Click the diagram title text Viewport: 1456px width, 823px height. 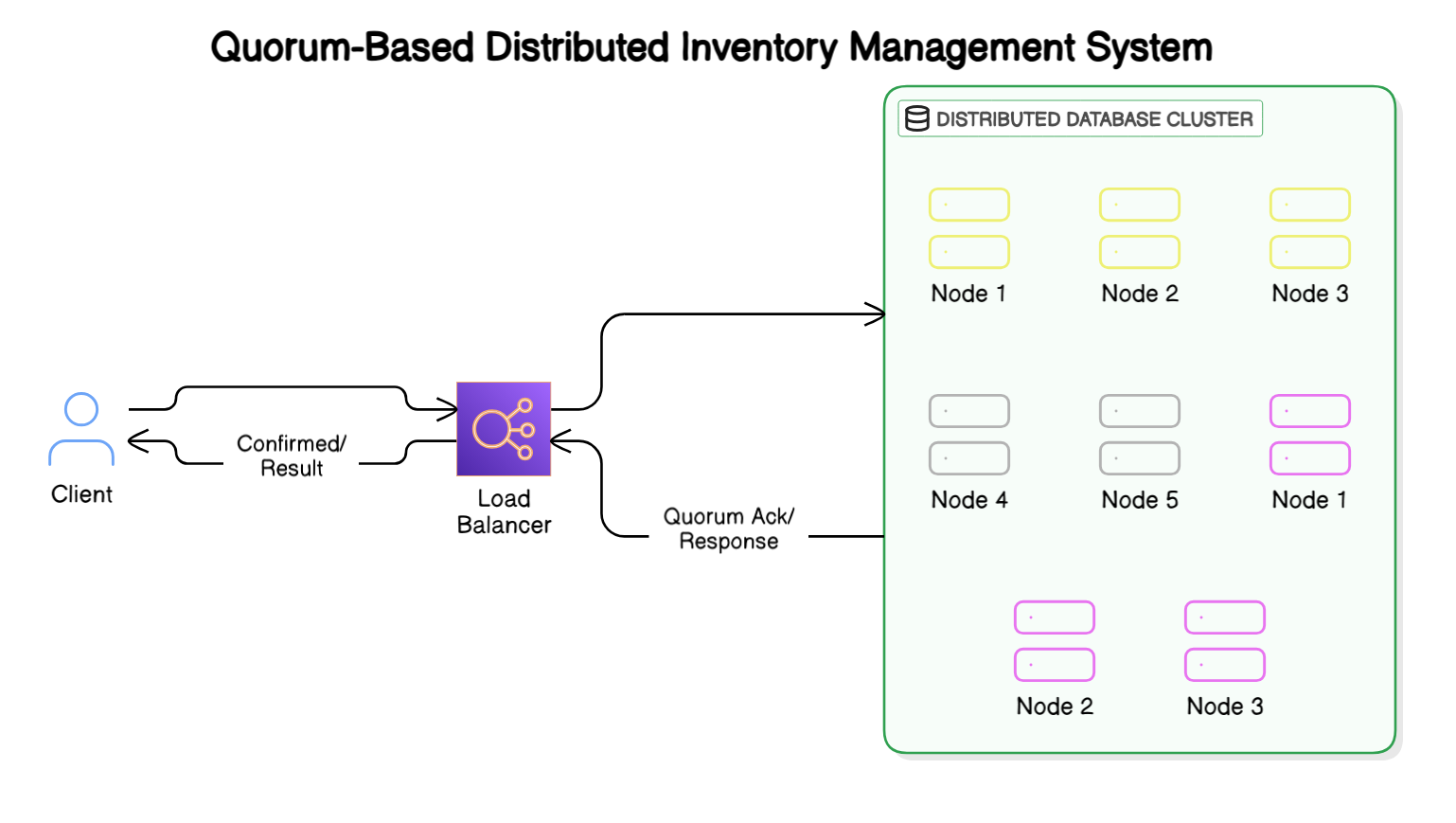coord(711,47)
